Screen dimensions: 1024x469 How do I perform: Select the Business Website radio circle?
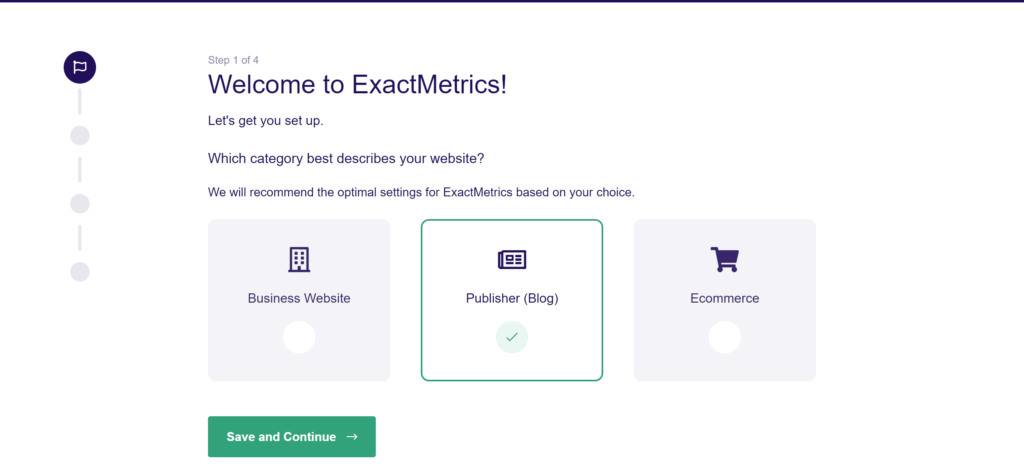(299, 337)
